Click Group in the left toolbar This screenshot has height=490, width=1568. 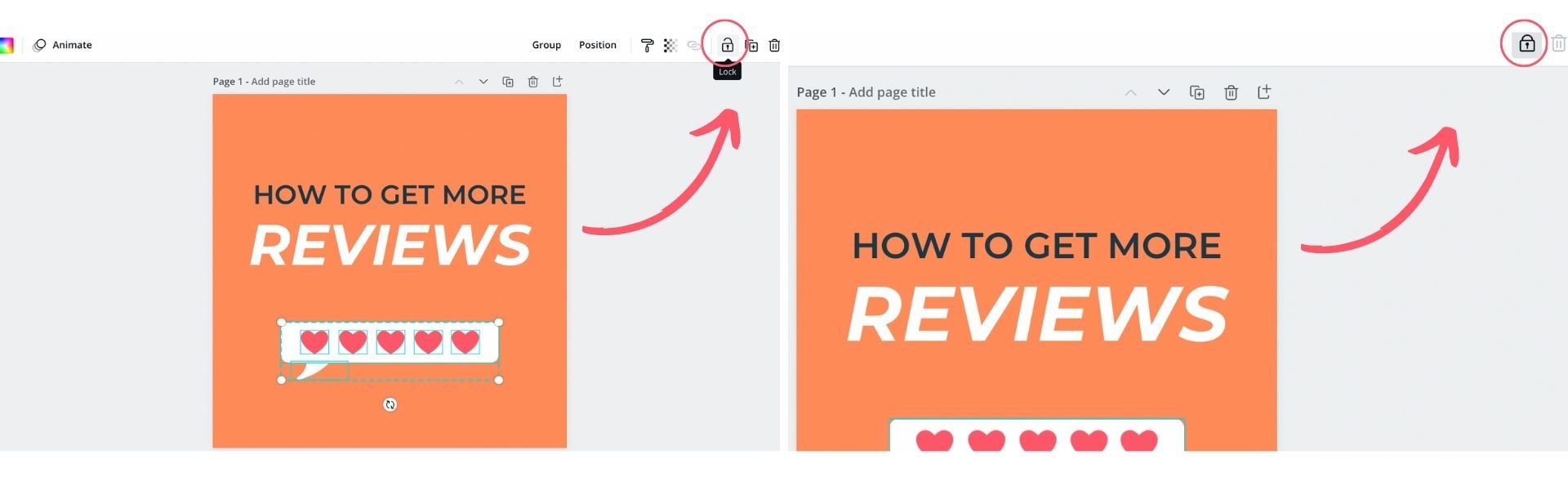point(546,45)
